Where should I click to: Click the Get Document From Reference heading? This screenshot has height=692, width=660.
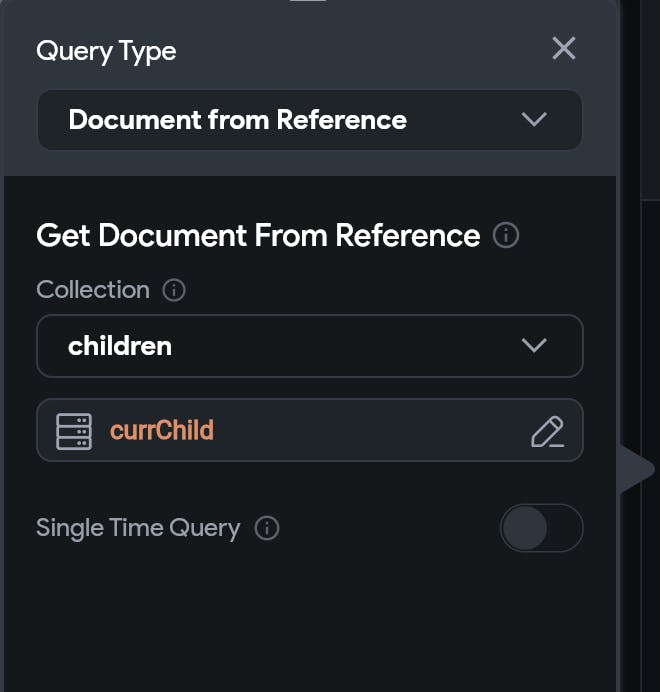pyautogui.click(x=258, y=236)
